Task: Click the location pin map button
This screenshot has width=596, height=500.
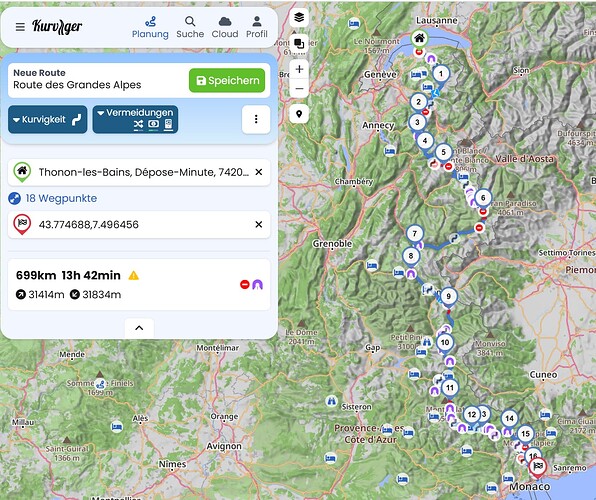Action: tap(299, 114)
